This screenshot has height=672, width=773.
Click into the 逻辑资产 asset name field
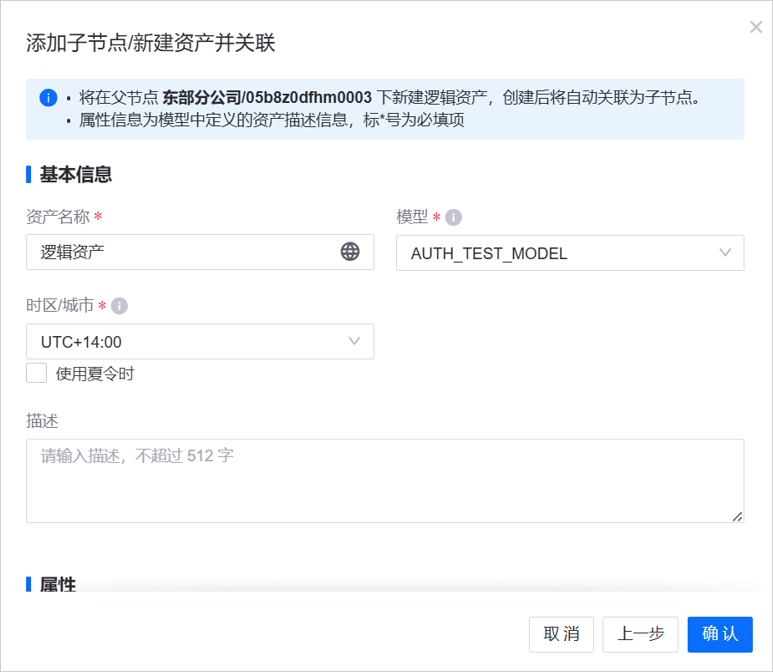[180, 252]
